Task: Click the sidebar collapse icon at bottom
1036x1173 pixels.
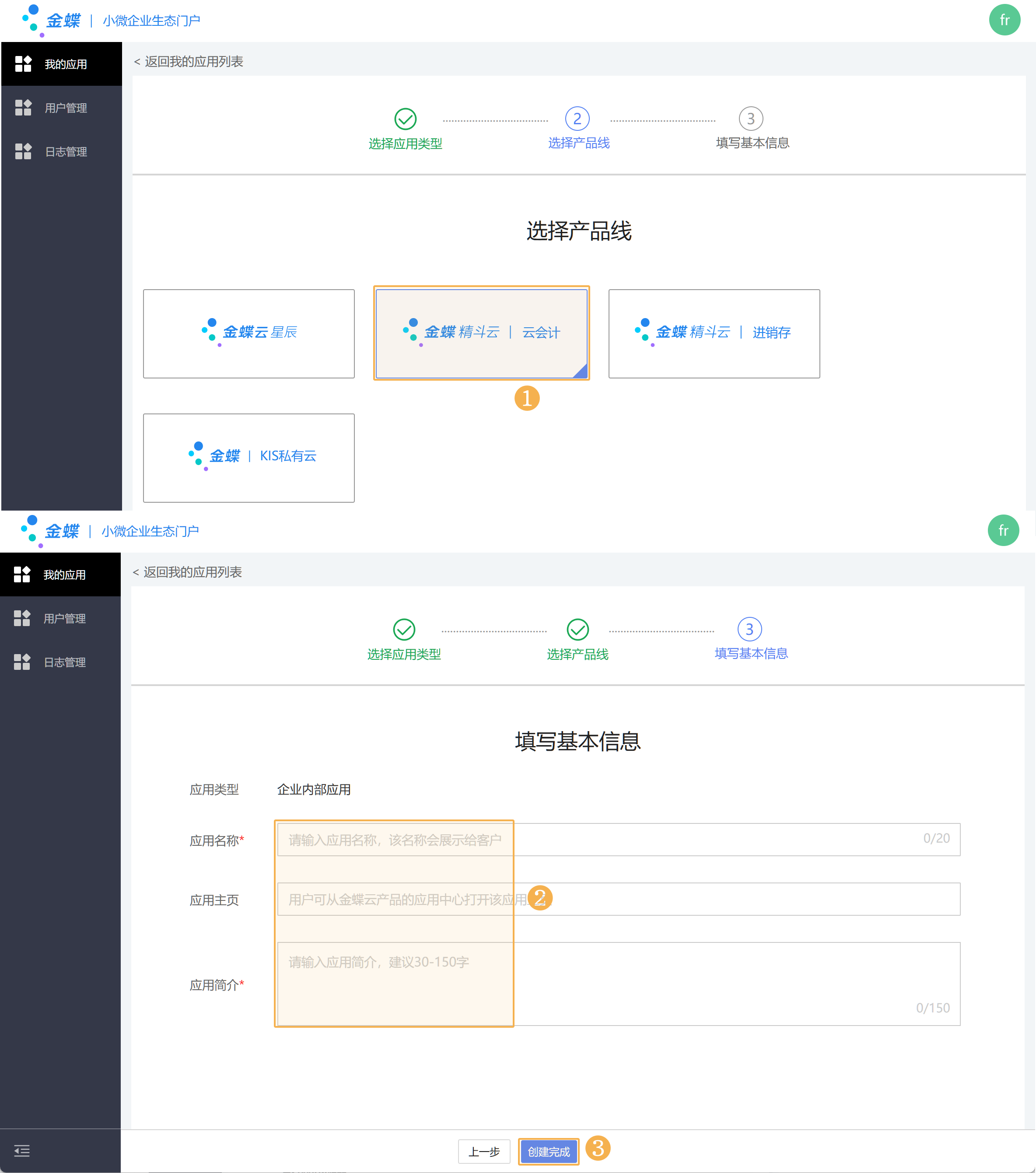Action: 22,1151
